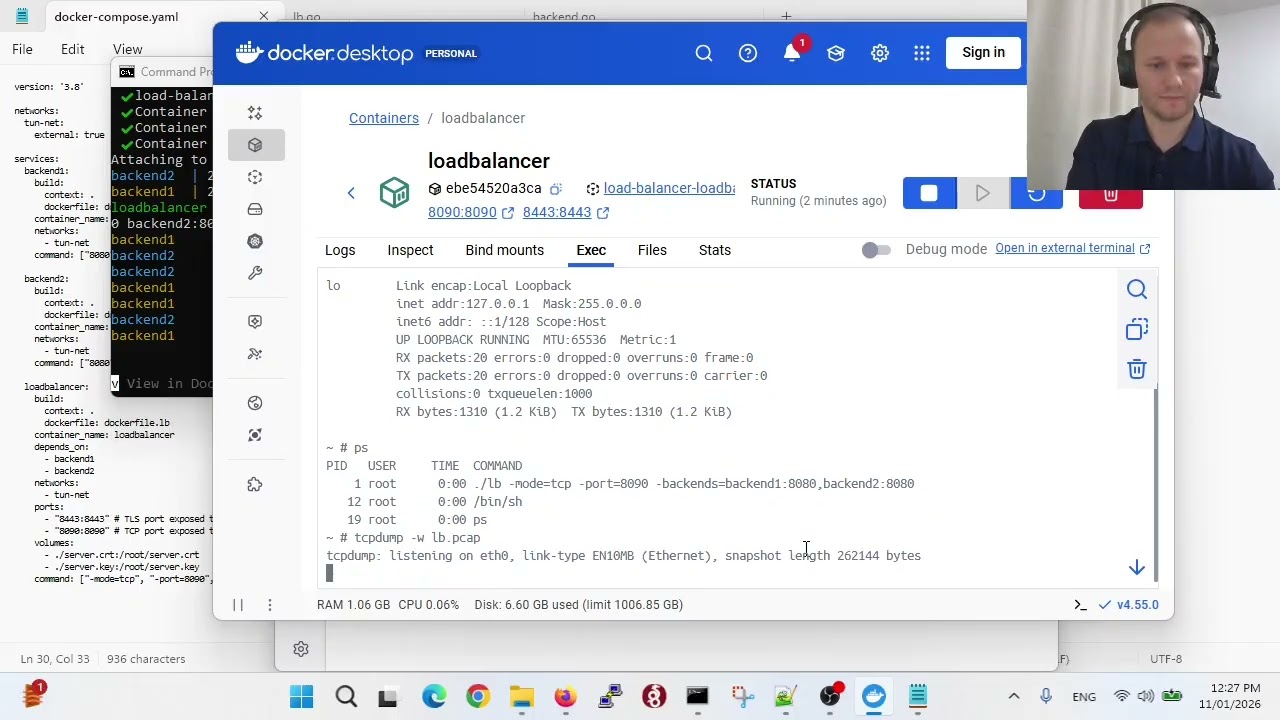
Task: Toggle Debug mode switch
Action: click(876, 250)
